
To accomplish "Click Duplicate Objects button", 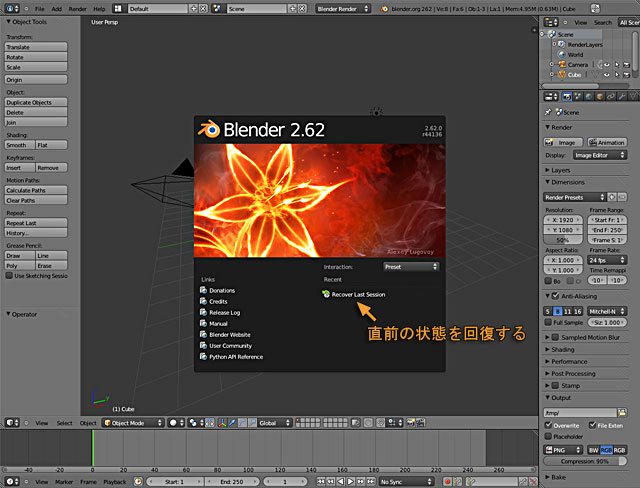I will pyautogui.click(x=36, y=102).
